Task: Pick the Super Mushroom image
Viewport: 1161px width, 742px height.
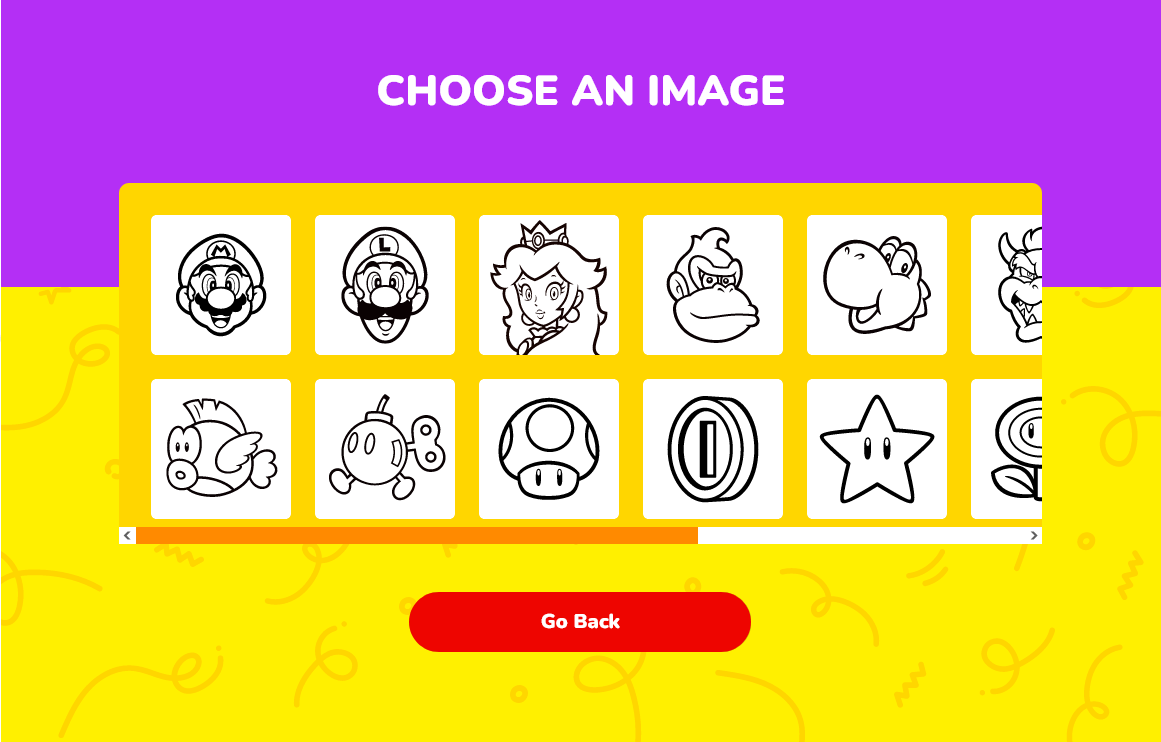Action: point(549,449)
